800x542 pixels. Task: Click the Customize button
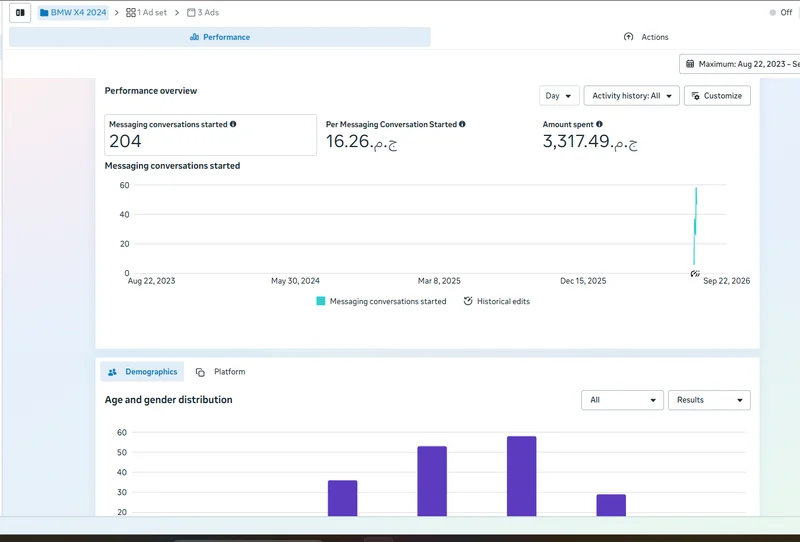717,96
